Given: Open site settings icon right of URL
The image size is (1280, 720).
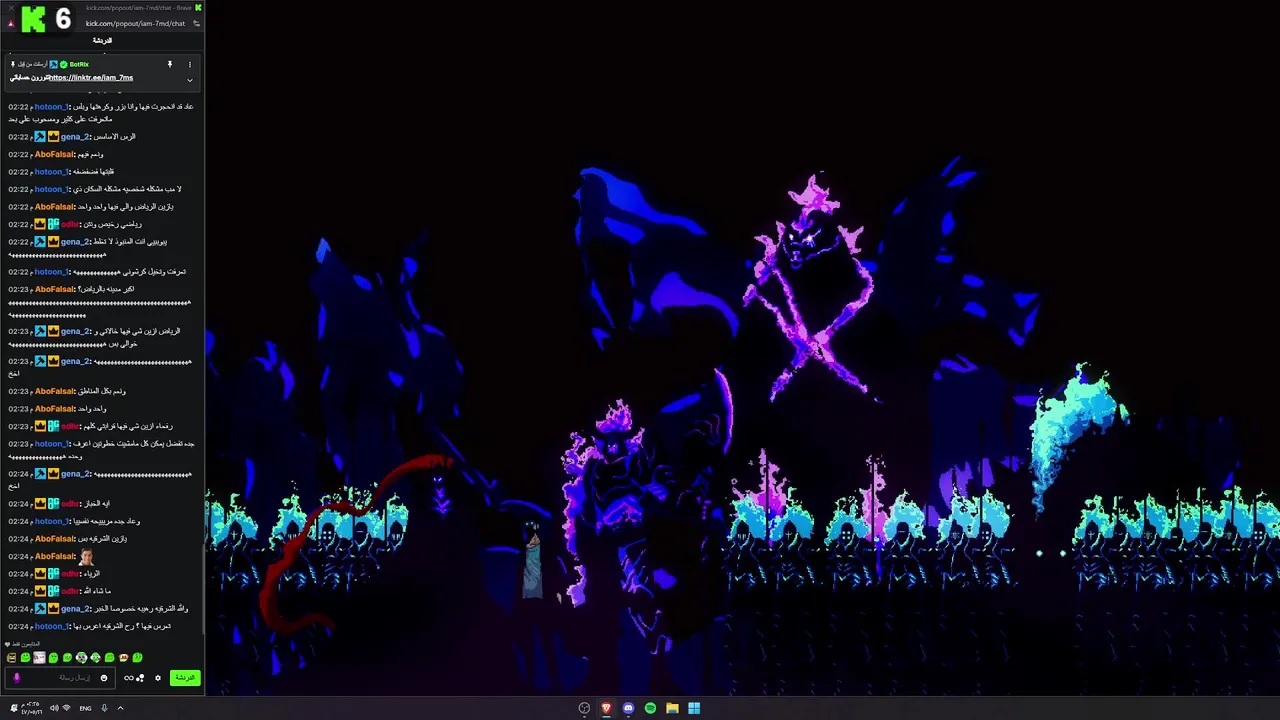Looking at the screenshot, I should click(196, 24).
